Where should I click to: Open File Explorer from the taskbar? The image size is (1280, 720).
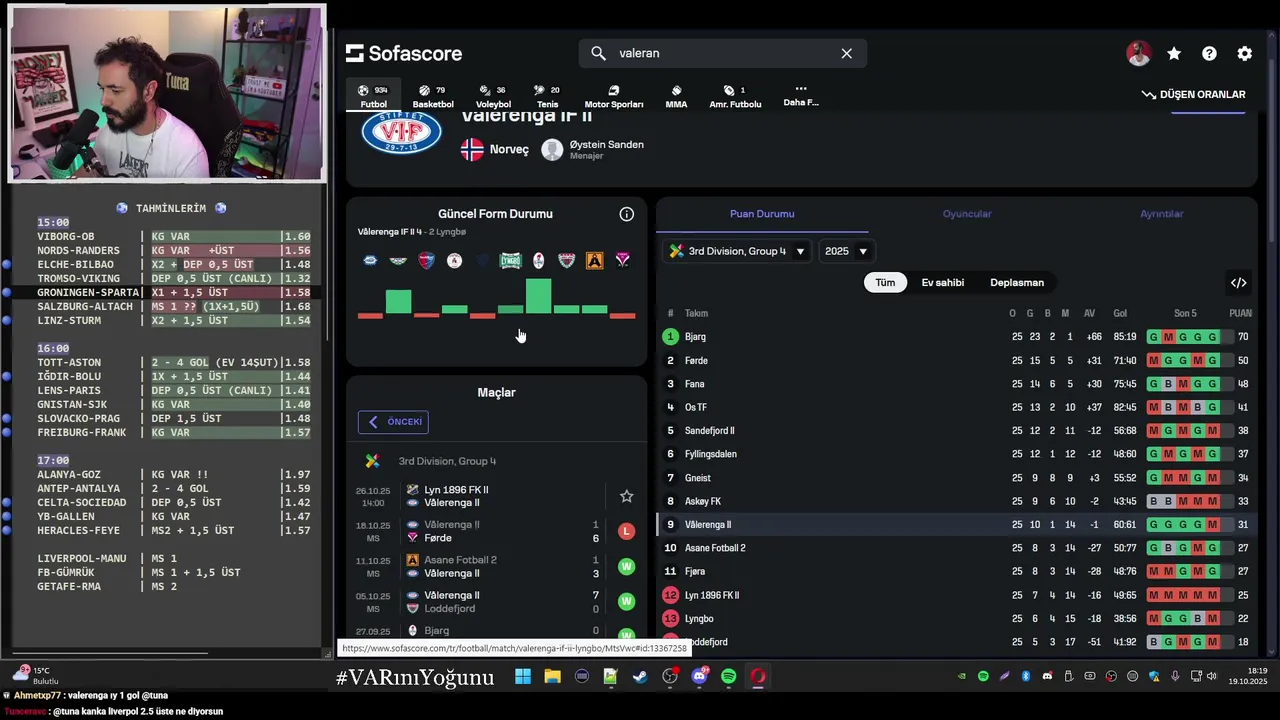[x=552, y=677]
